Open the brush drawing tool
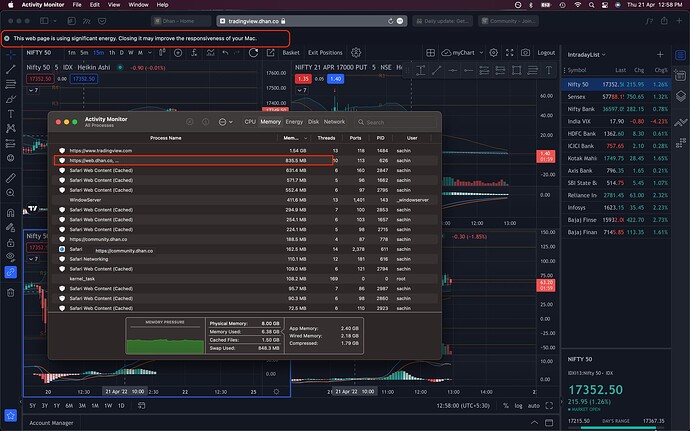Viewport: 690px width, 431px height. [11, 99]
